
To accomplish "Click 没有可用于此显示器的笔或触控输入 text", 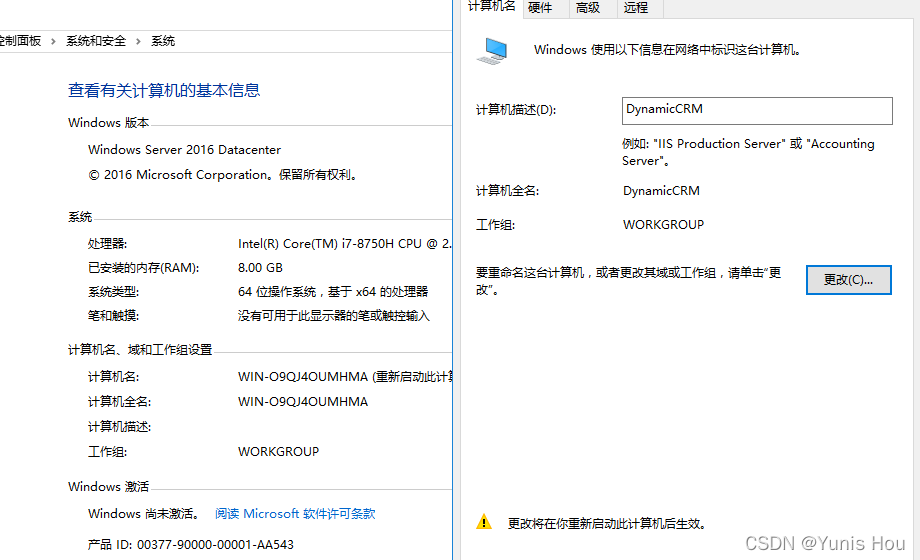I will 334,316.
